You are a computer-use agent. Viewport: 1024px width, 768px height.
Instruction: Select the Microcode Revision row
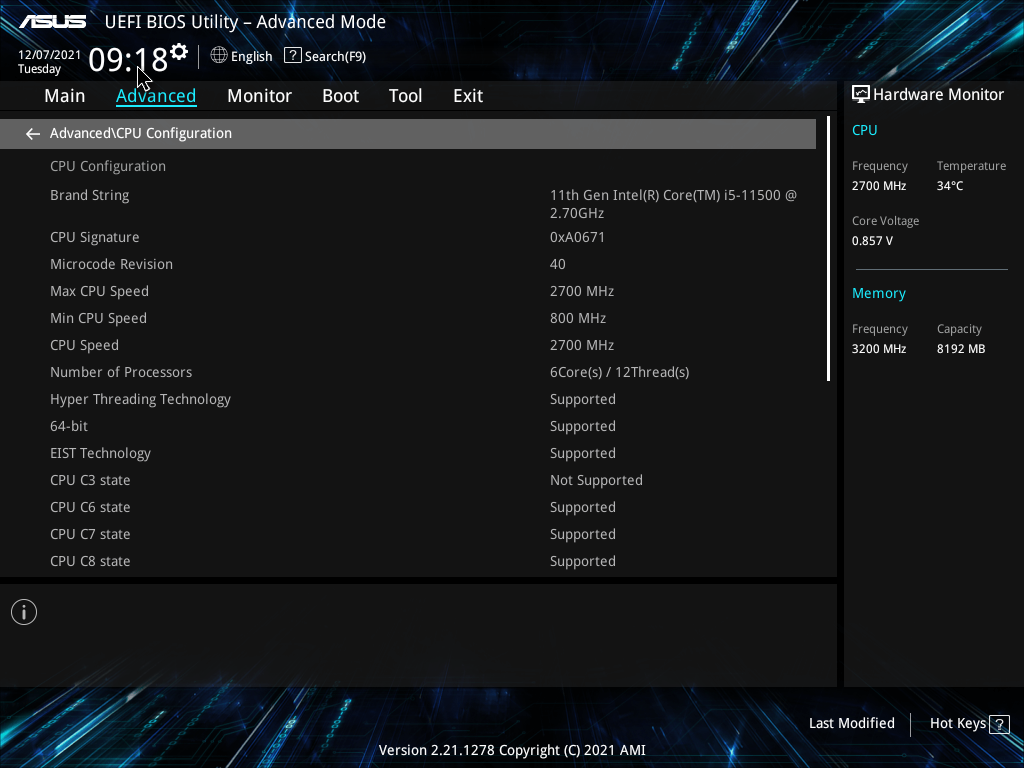point(408,264)
